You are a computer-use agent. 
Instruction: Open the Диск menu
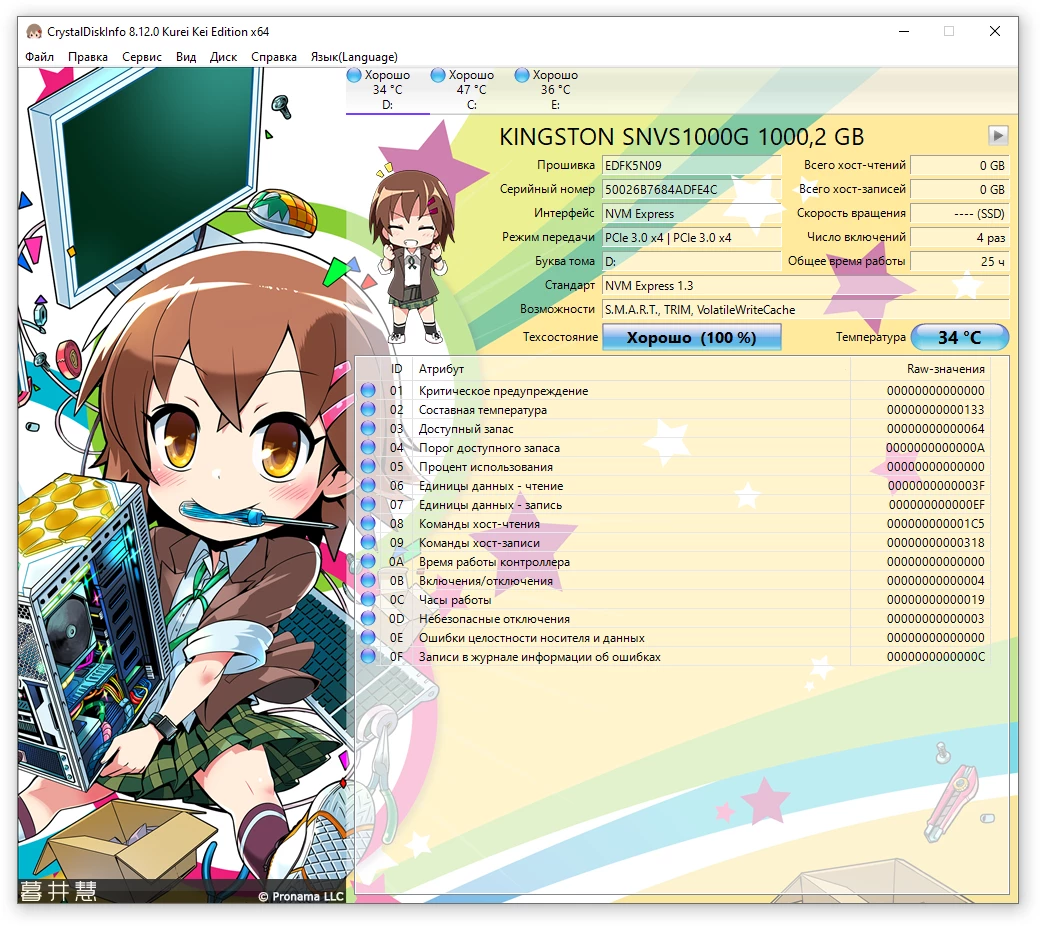(x=224, y=57)
